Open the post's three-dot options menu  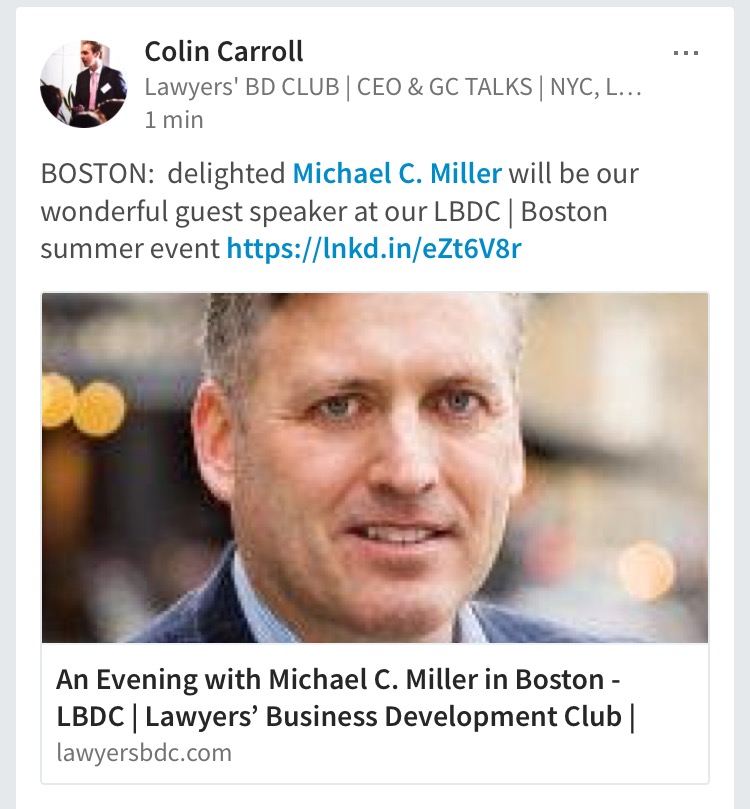[x=685, y=54]
